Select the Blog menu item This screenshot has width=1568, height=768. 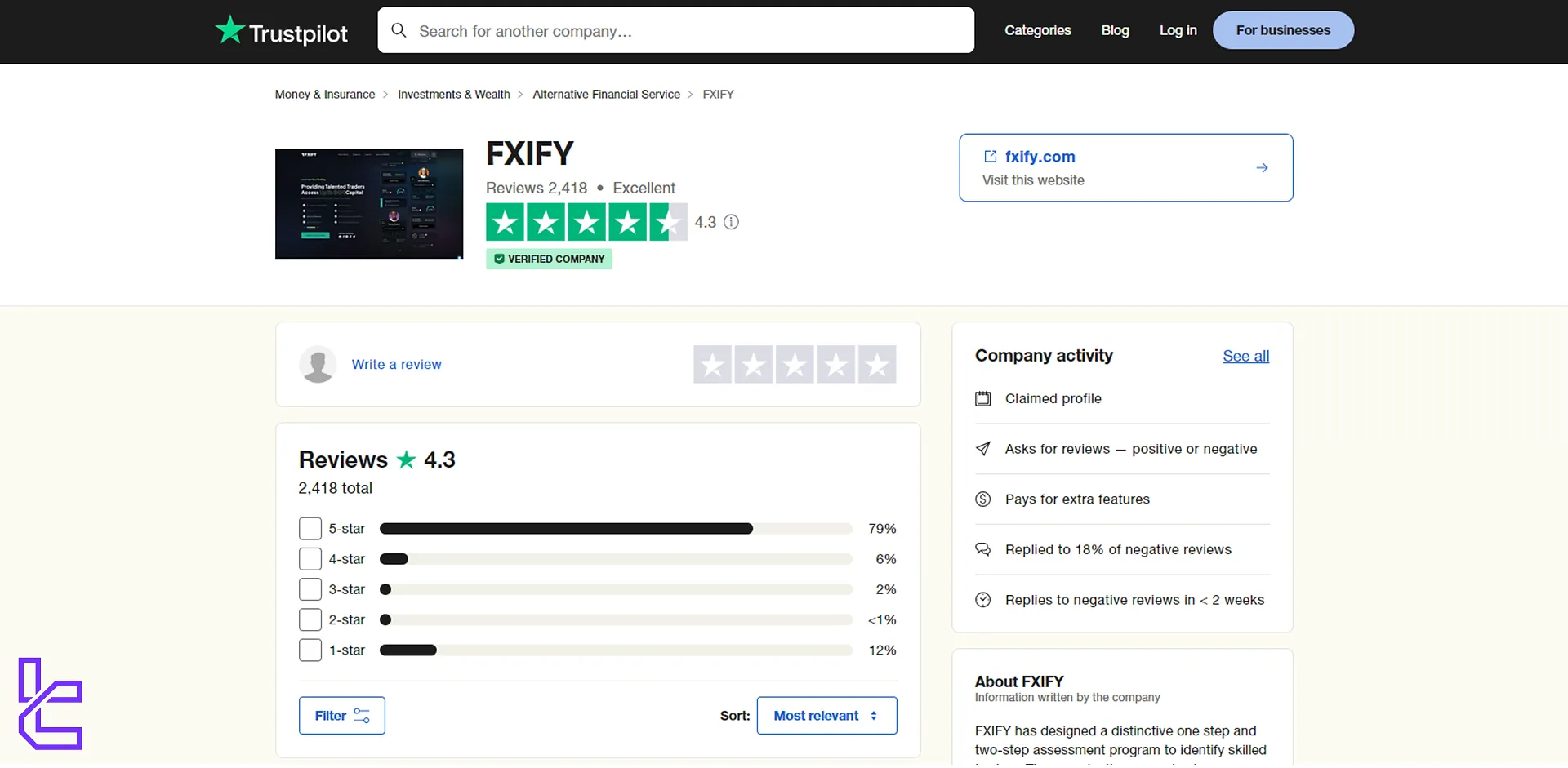(1115, 30)
